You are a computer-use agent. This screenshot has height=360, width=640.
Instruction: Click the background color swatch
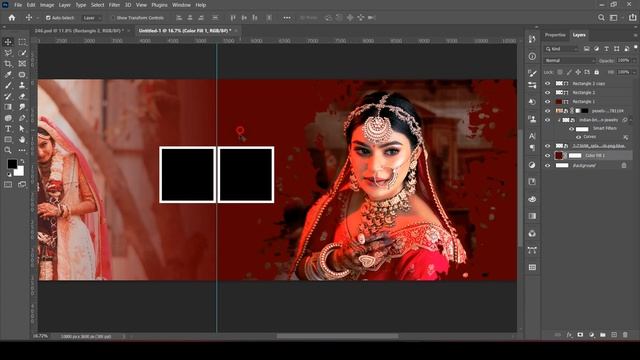pos(19,171)
